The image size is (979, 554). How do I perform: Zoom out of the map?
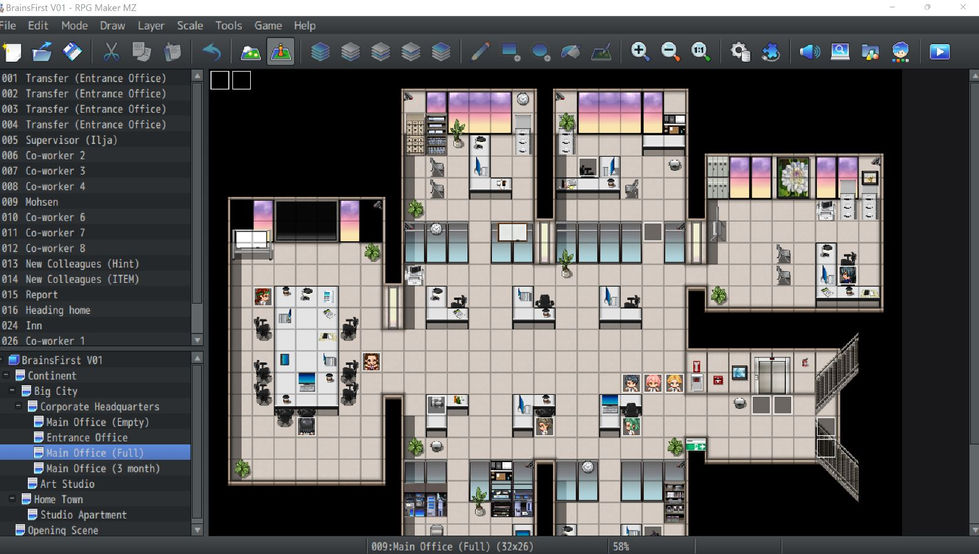(x=671, y=52)
